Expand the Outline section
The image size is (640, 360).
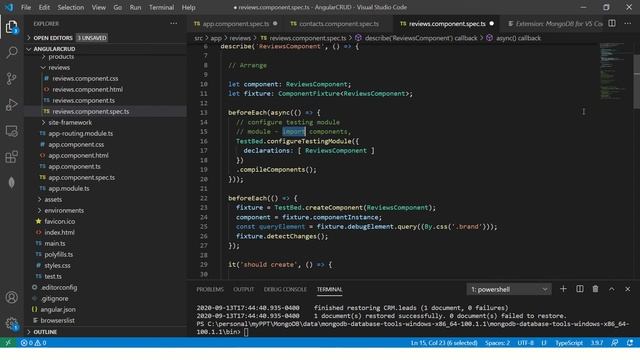click(45, 332)
